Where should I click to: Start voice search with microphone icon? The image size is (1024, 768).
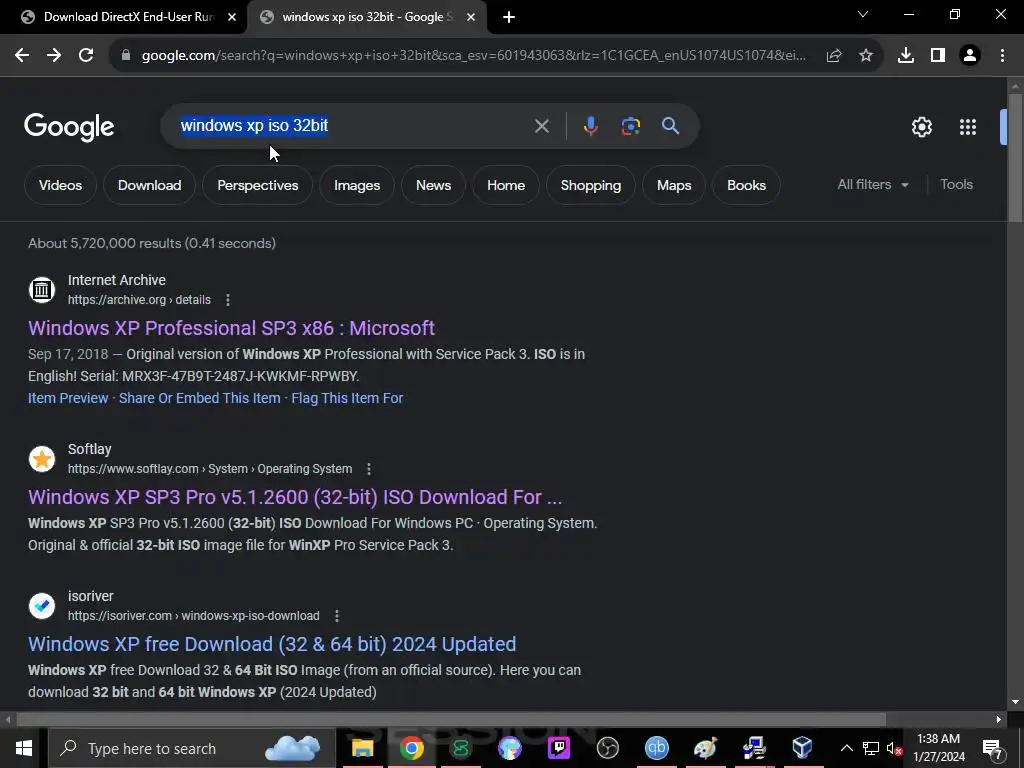coord(590,126)
